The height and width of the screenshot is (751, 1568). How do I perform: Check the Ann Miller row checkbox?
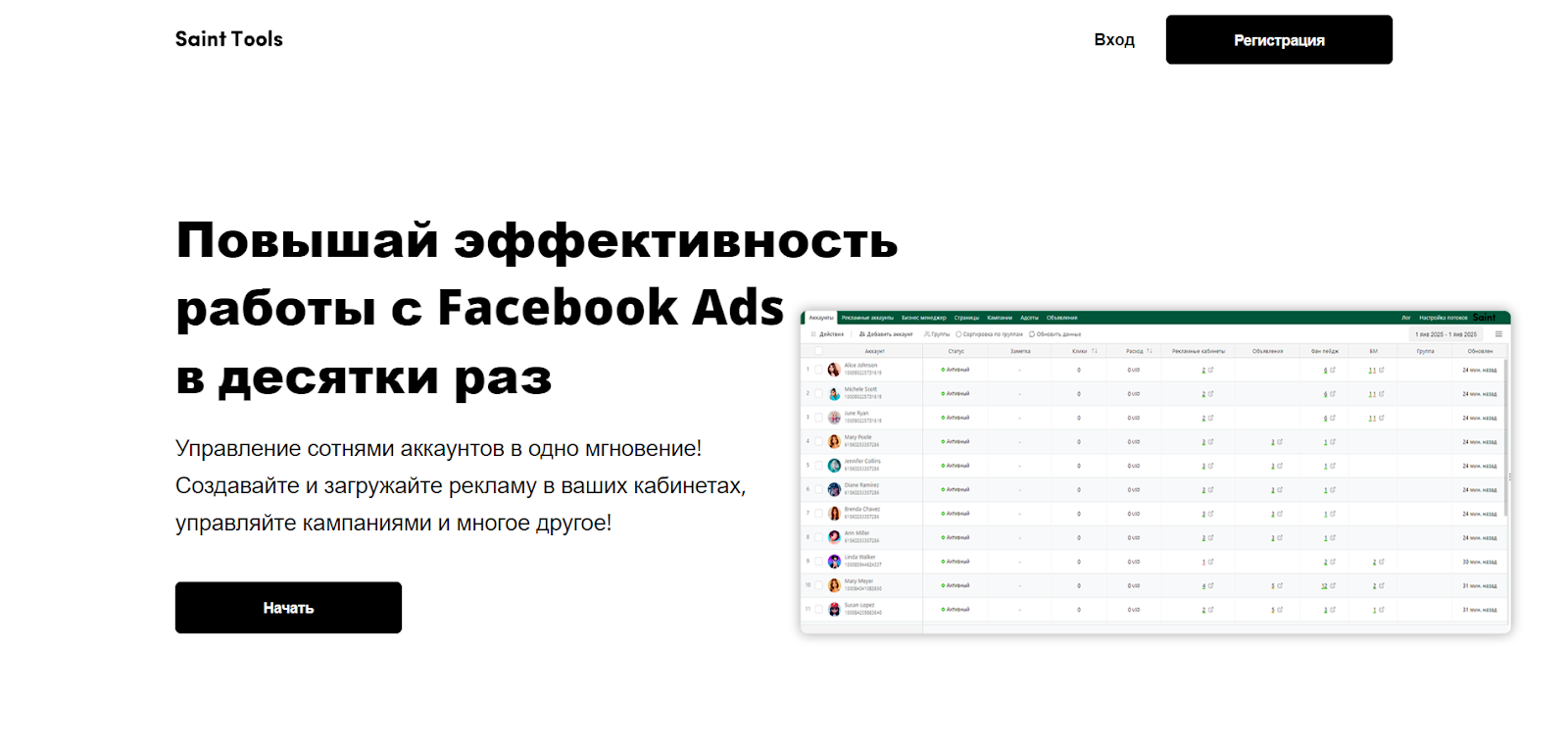click(x=819, y=537)
